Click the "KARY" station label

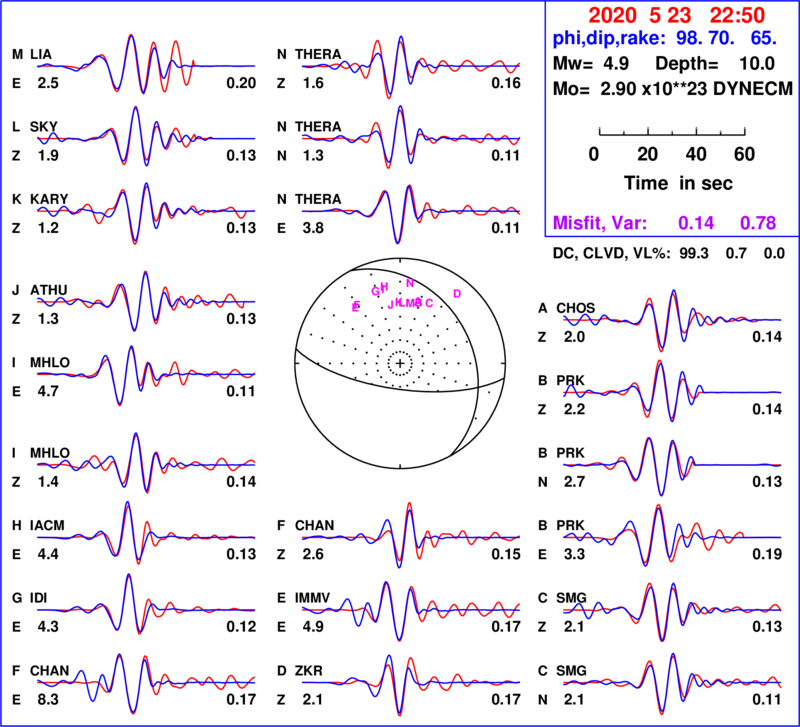(x=49, y=199)
